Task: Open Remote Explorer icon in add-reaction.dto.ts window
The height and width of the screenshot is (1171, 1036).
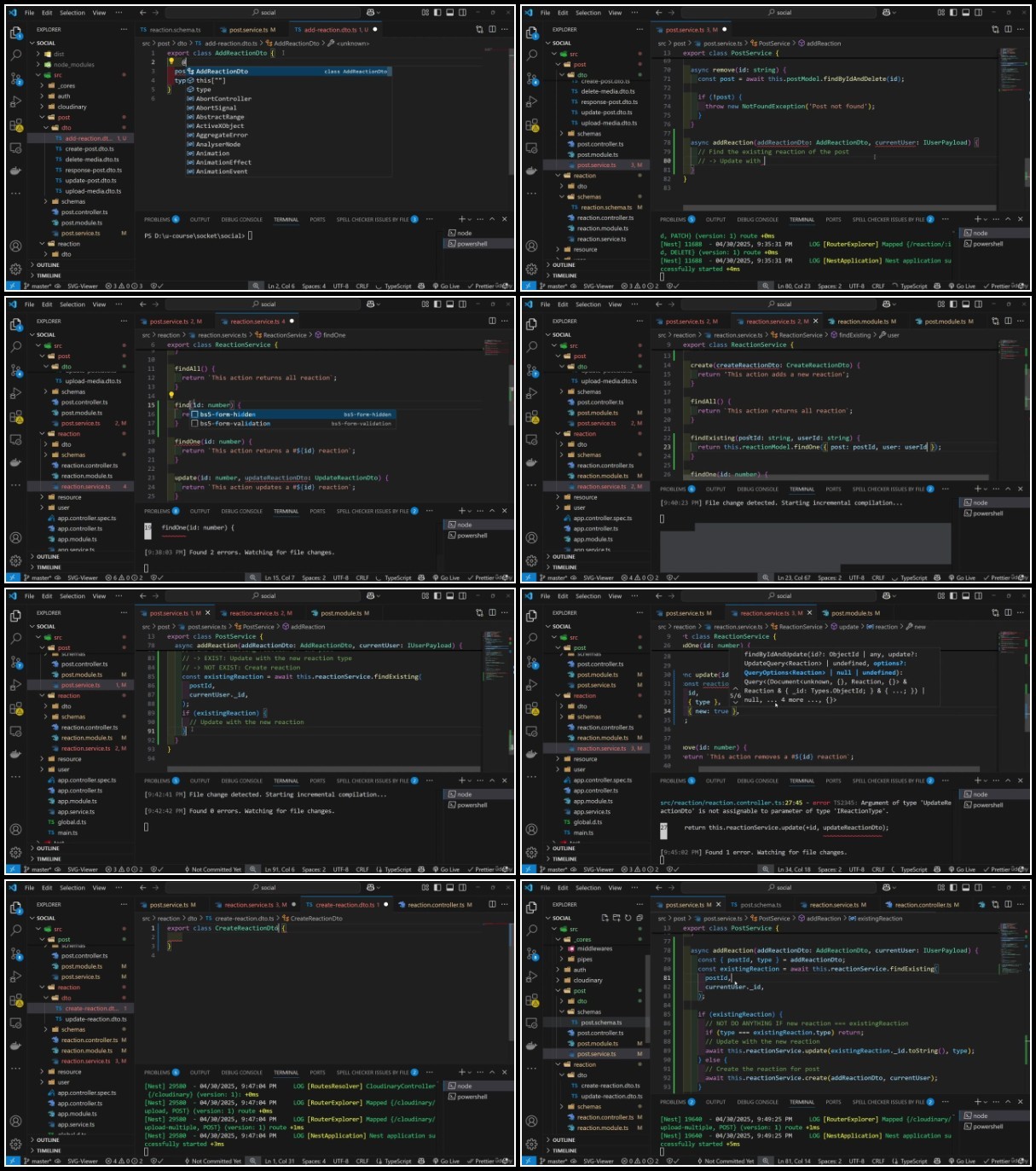Action: [16, 148]
